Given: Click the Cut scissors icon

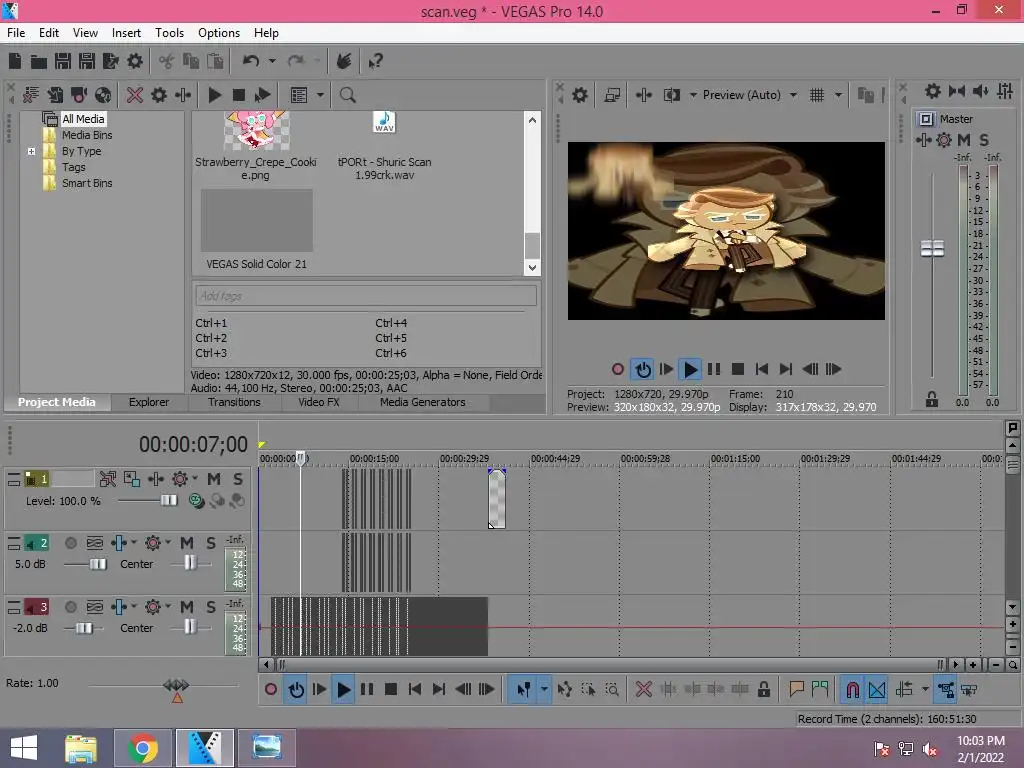Looking at the screenshot, I should [167, 61].
